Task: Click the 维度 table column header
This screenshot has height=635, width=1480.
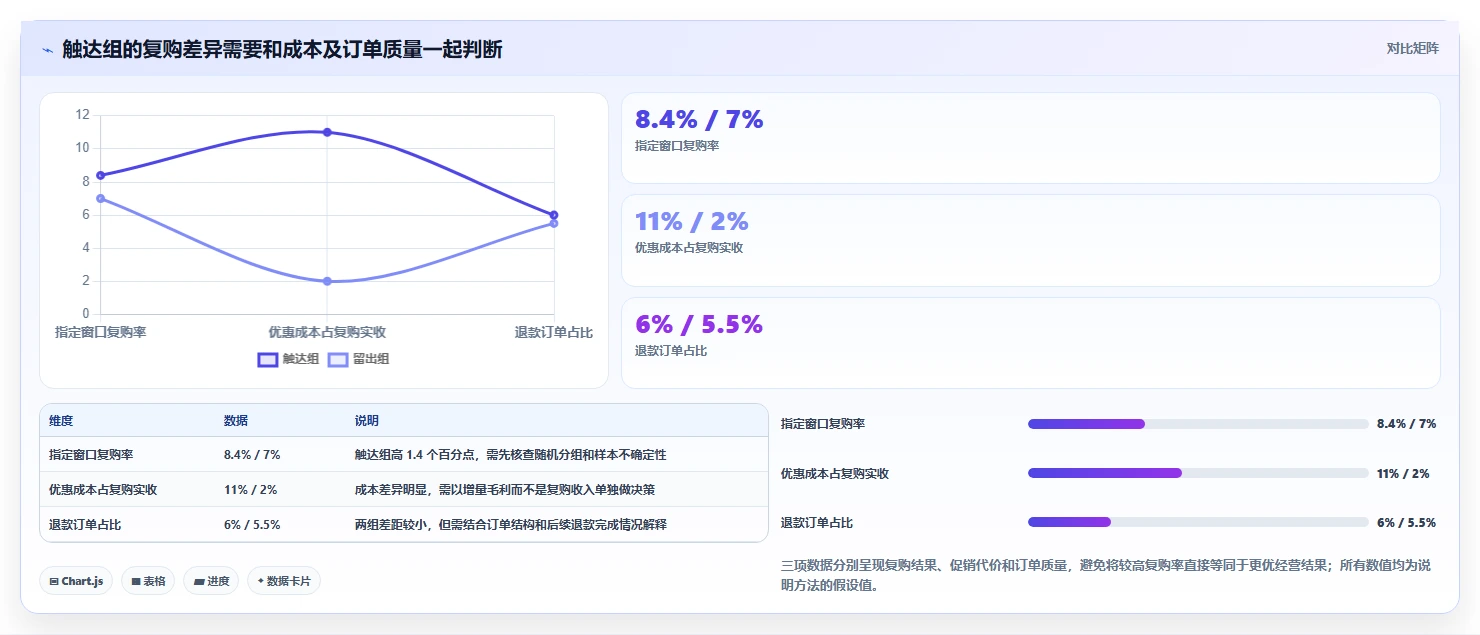Action: [61, 421]
